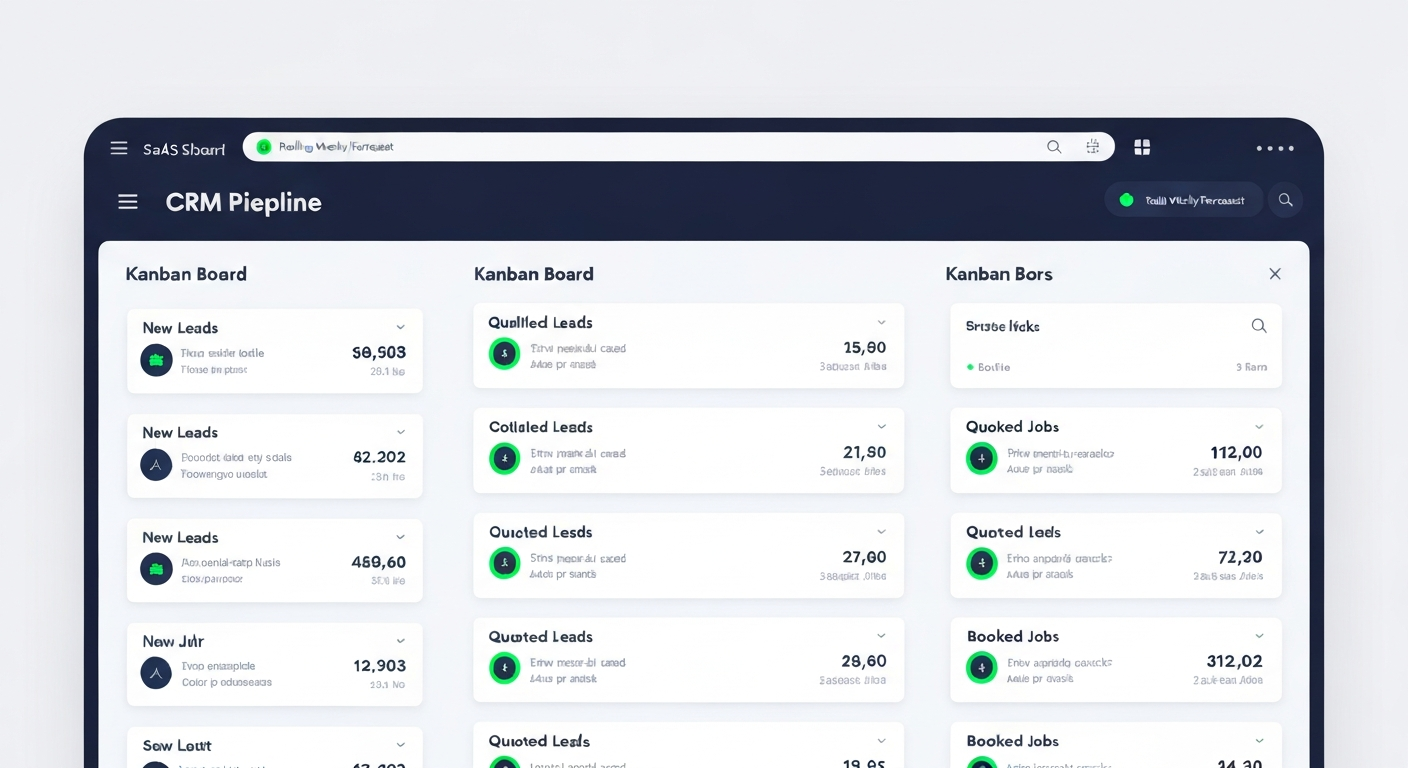The height and width of the screenshot is (768, 1408).
Task: Expand the Quoked Jobs 112,00 card chevron
Action: [1259, 427]
